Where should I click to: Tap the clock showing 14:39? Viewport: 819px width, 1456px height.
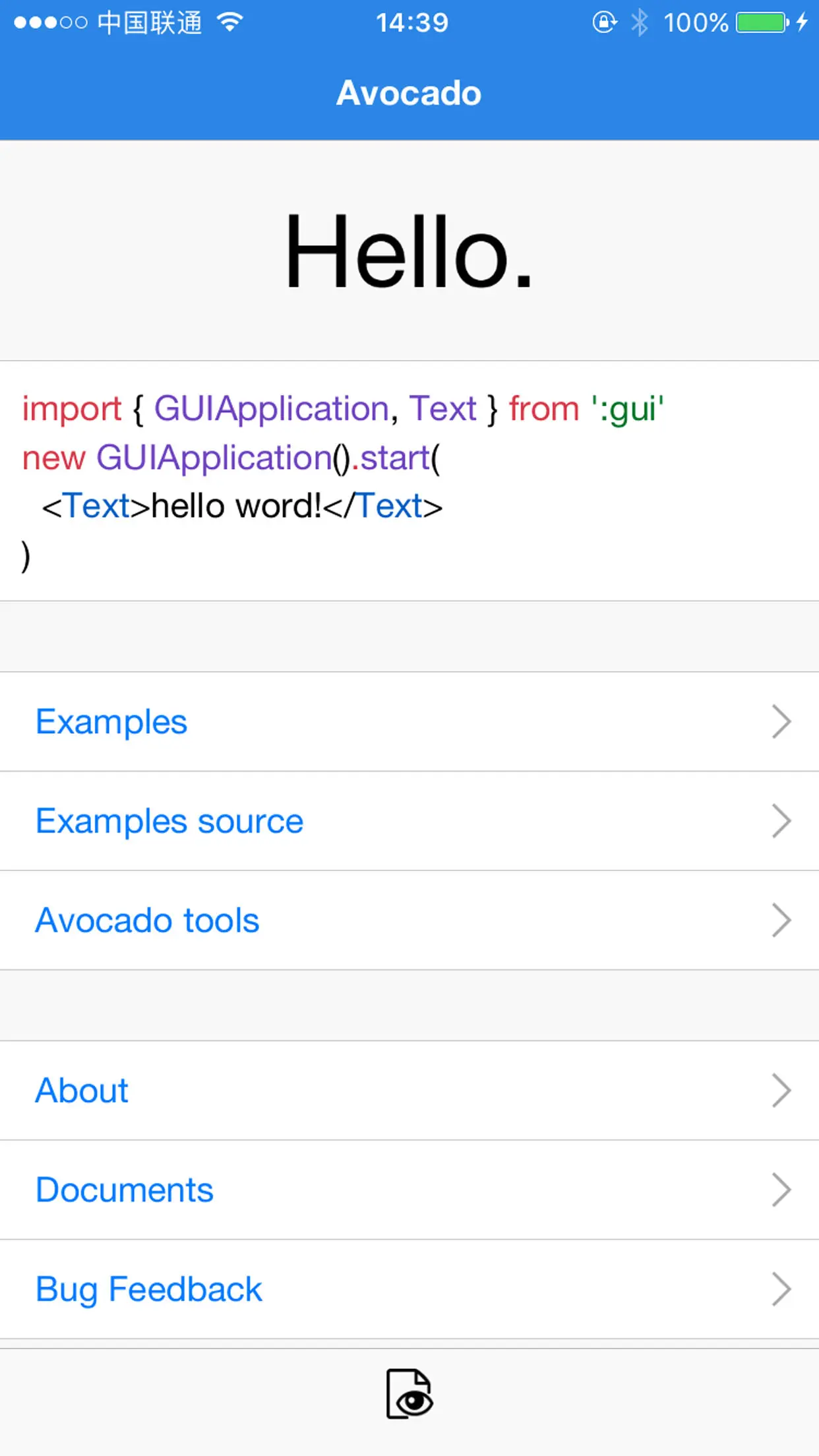(413, 22)
